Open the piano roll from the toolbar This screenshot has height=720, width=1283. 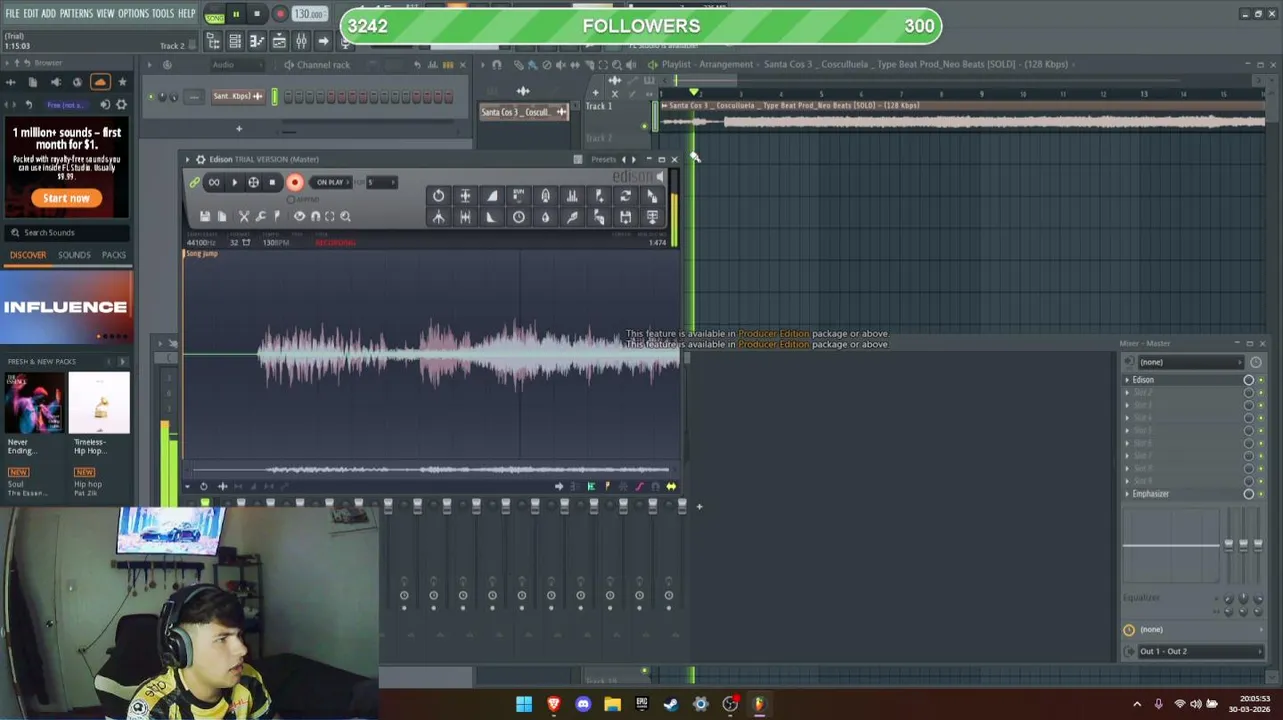tap(257, 41)
